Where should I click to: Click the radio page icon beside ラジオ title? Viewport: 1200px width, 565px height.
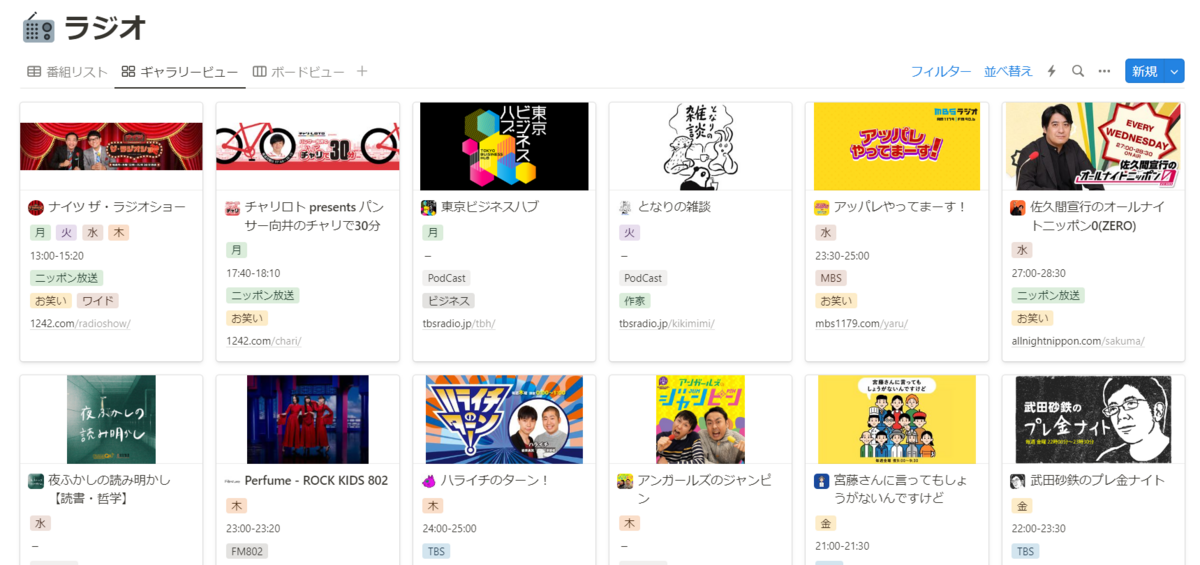pyautogui.click(x=38, y=27)
